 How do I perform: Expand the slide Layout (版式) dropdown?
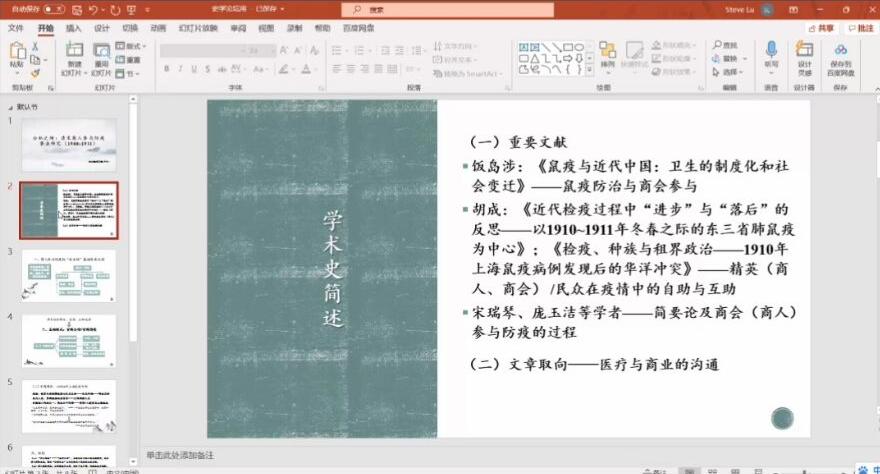(131, 47)
